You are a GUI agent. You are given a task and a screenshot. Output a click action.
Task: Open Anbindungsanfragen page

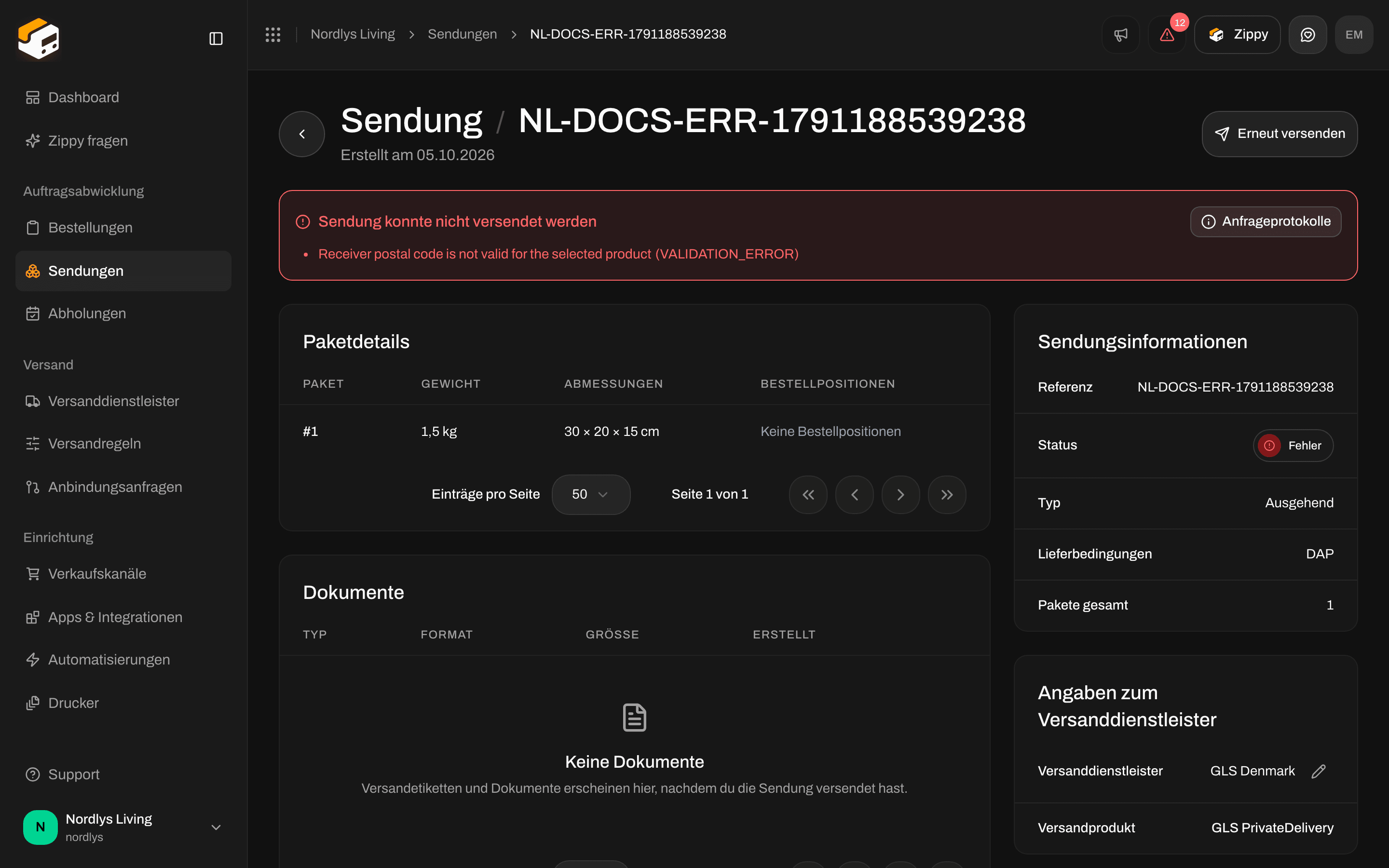tap(123, 487)
